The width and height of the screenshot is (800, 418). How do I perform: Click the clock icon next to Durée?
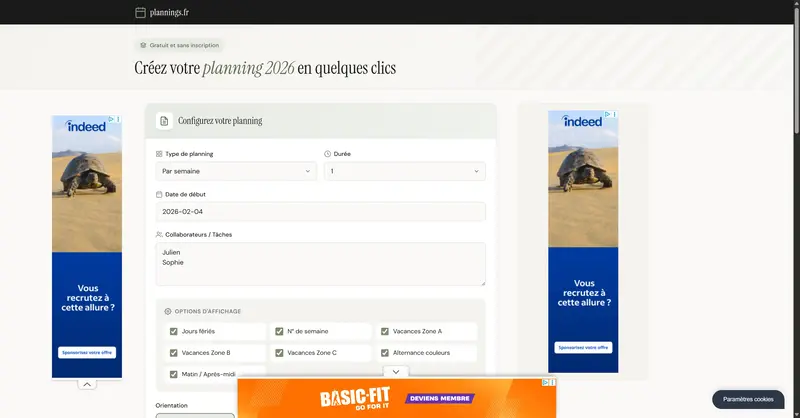point(328,154)
